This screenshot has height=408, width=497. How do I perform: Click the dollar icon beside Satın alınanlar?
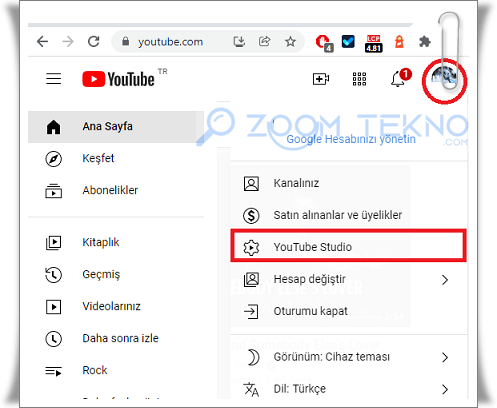click(251, 215)
